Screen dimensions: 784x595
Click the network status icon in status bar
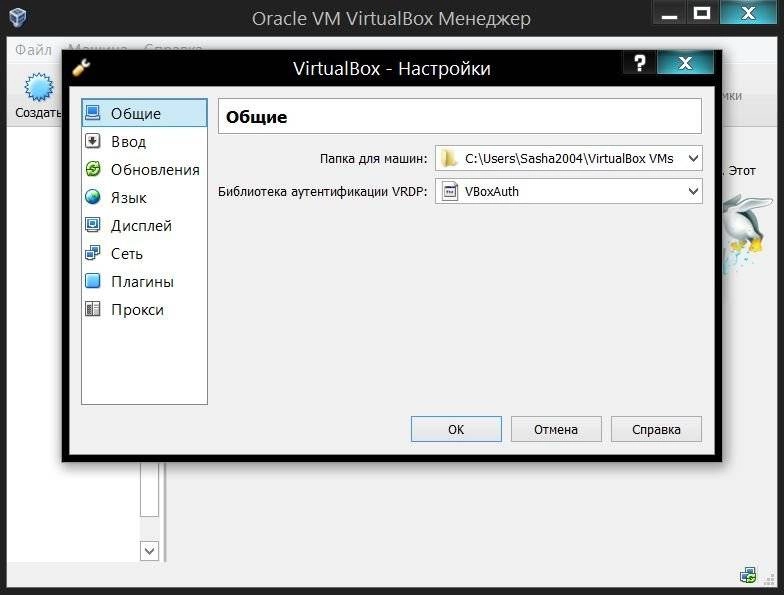tap(748, 576)
